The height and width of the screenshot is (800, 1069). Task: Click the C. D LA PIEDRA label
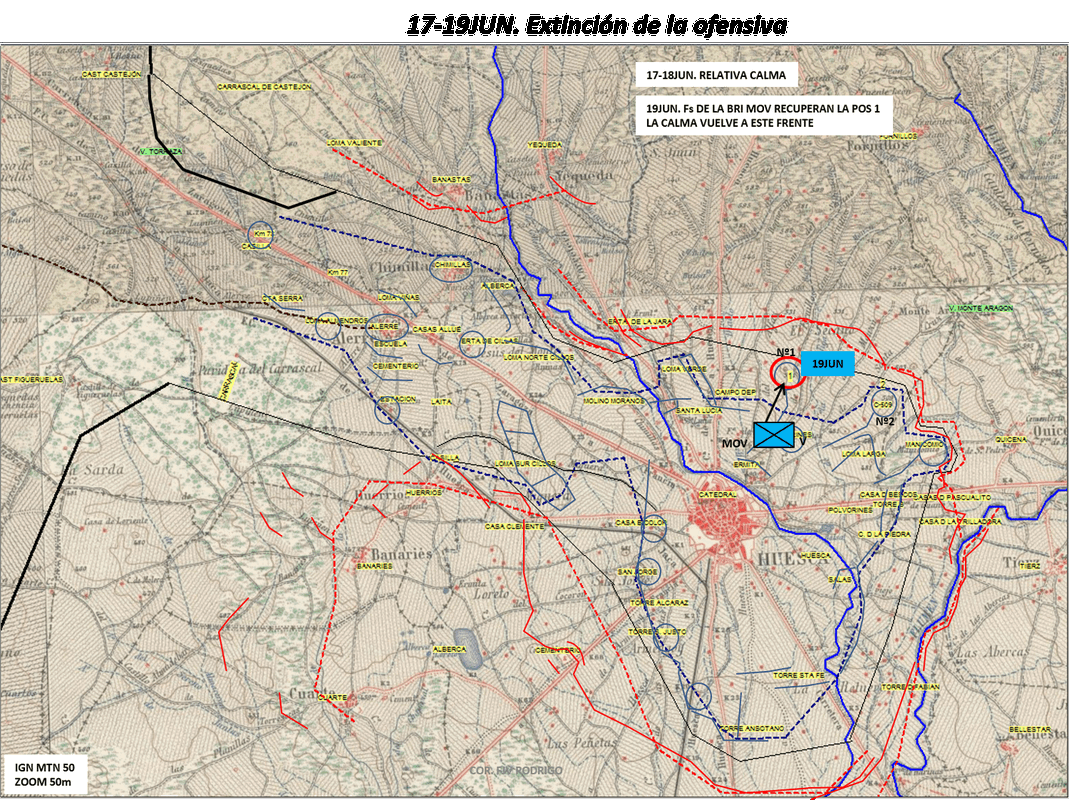(884, 534)
